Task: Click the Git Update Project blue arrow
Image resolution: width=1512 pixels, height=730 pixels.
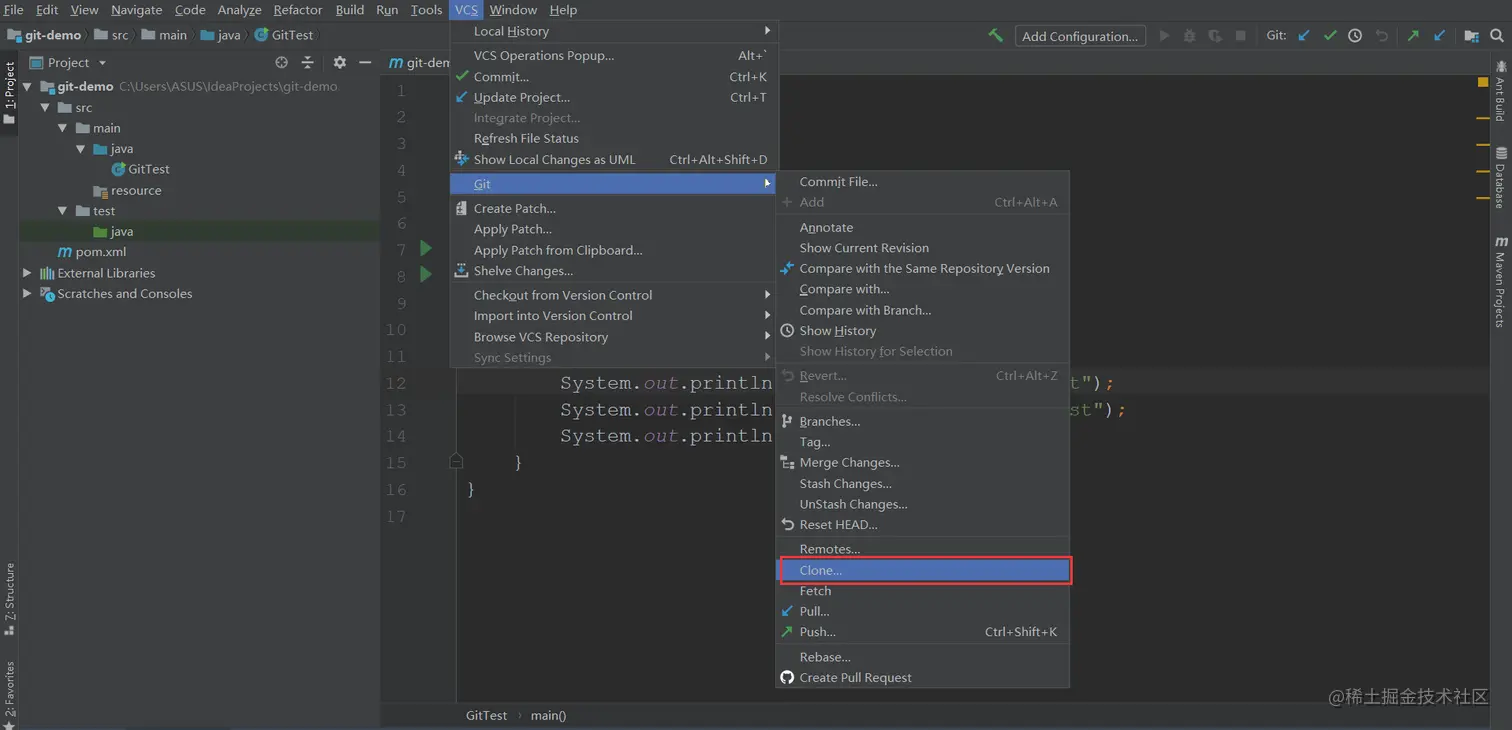Action: [1304, 35]
